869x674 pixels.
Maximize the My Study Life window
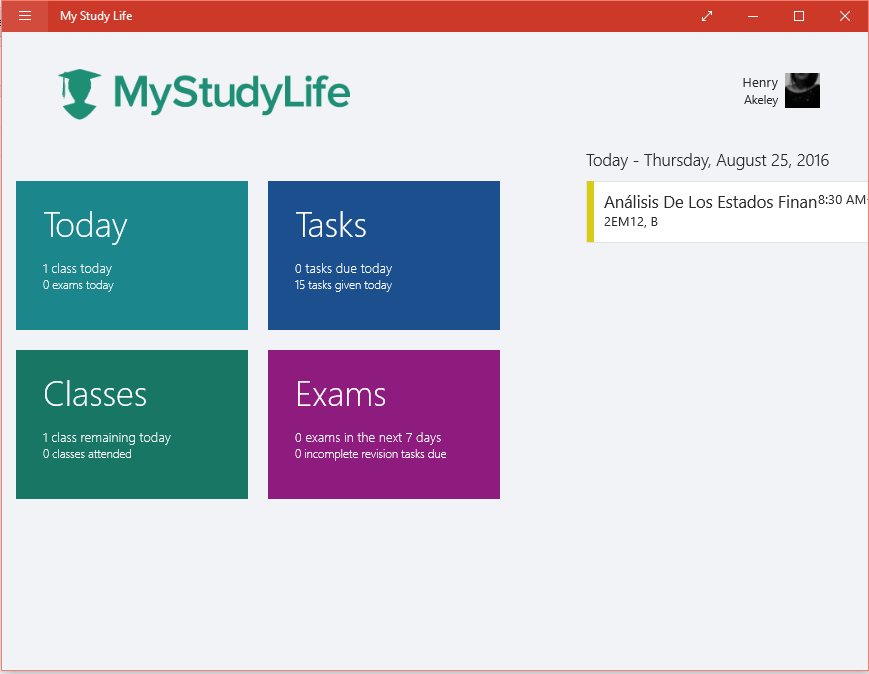tap(798, 16)
